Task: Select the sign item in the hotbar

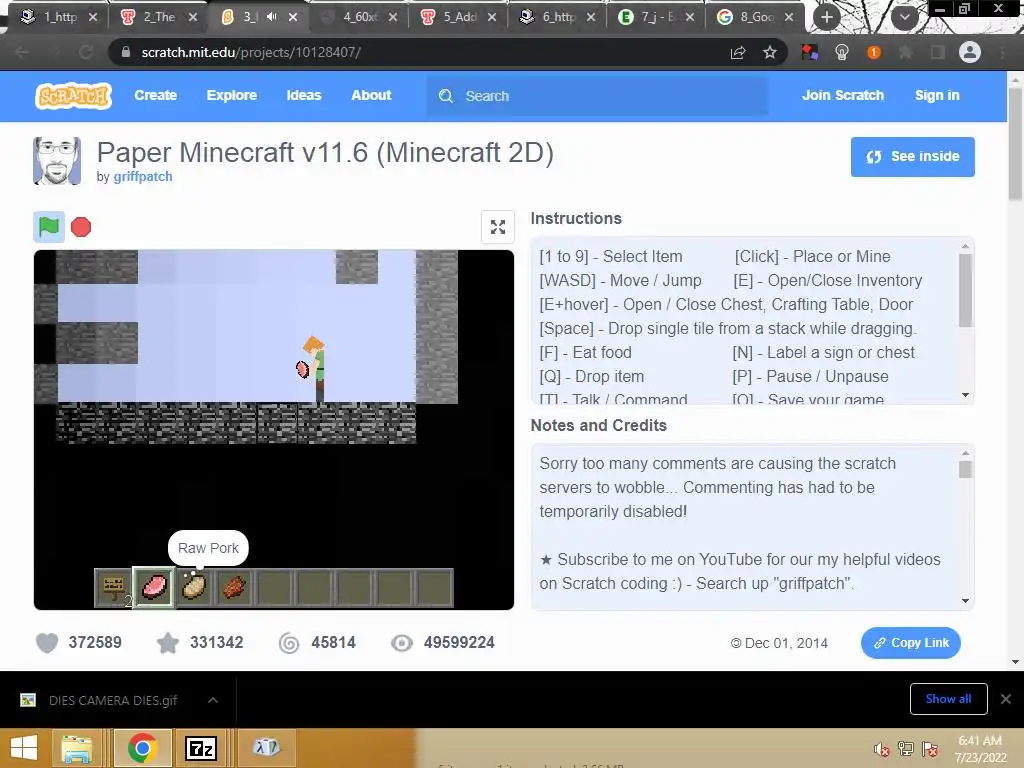Action: click(x=114, y=587)
